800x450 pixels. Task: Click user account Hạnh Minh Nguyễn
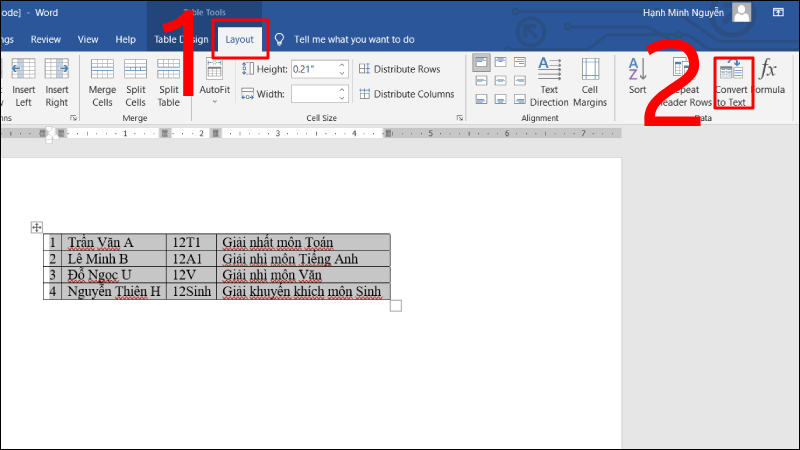pyautogui.click(x=683, y=12)
